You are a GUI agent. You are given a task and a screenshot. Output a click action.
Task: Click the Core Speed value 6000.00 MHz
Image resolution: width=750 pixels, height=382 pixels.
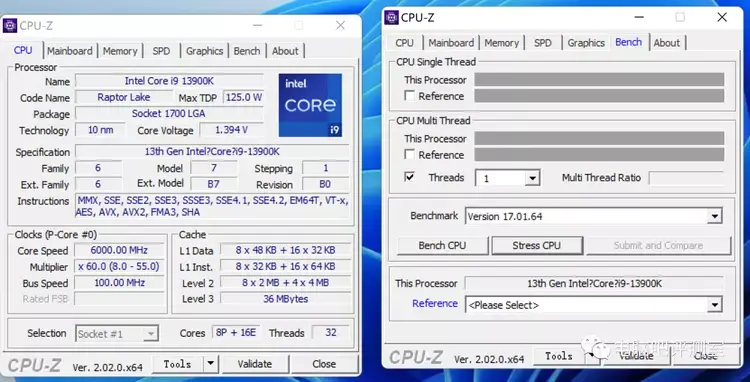(119, 250)
